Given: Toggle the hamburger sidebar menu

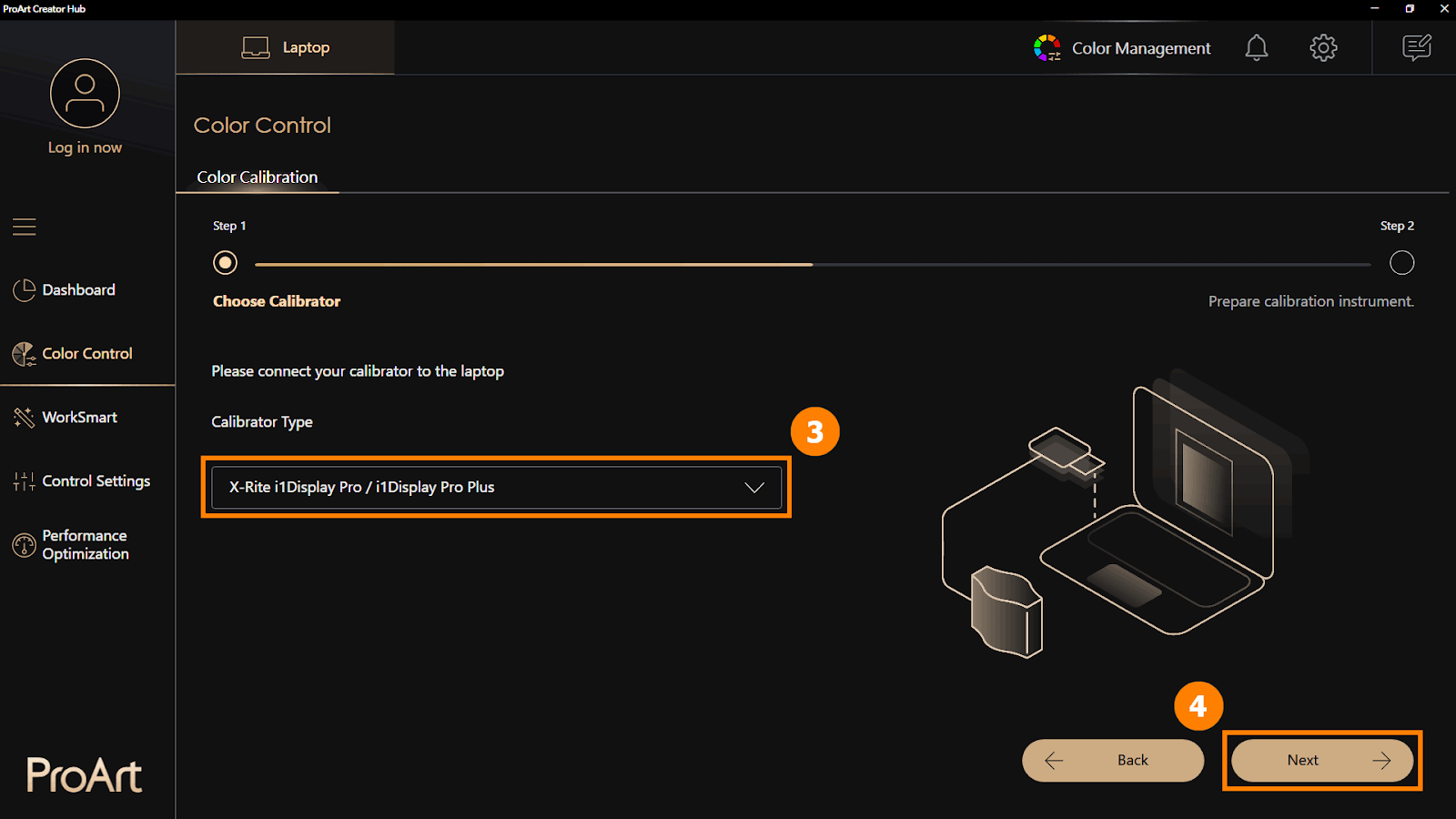Looking at the screenshot, I should point(25,227).
